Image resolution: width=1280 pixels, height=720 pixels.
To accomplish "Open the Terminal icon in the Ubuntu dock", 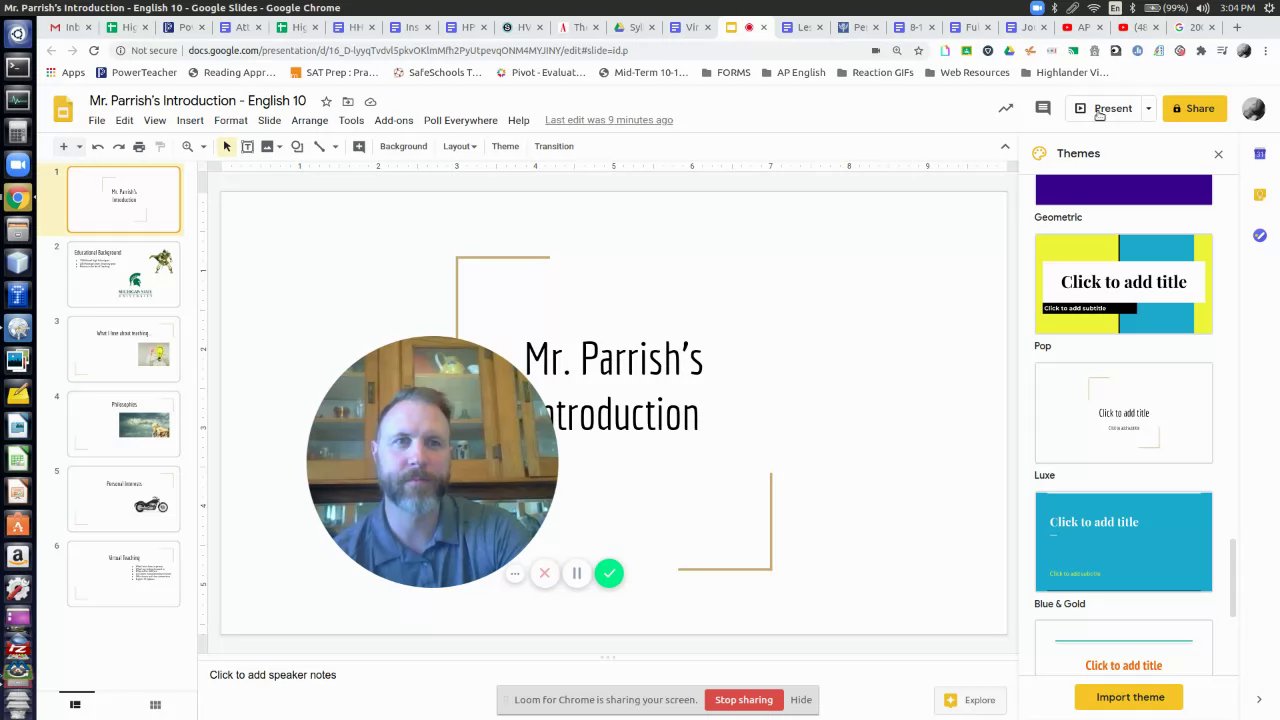I will point(17,68).
